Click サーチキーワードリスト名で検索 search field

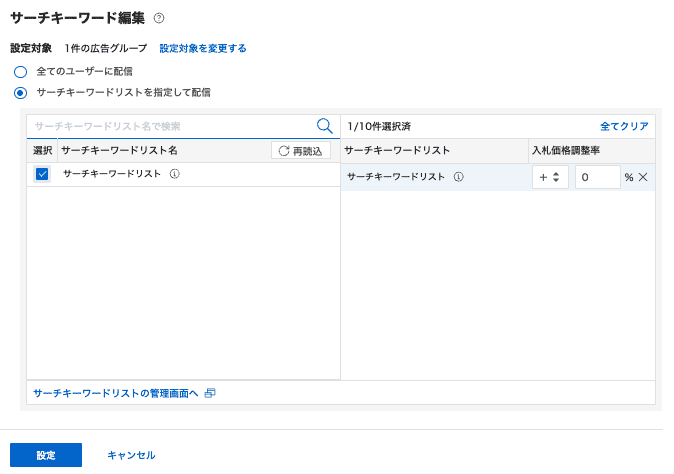(x=172, y=126)
